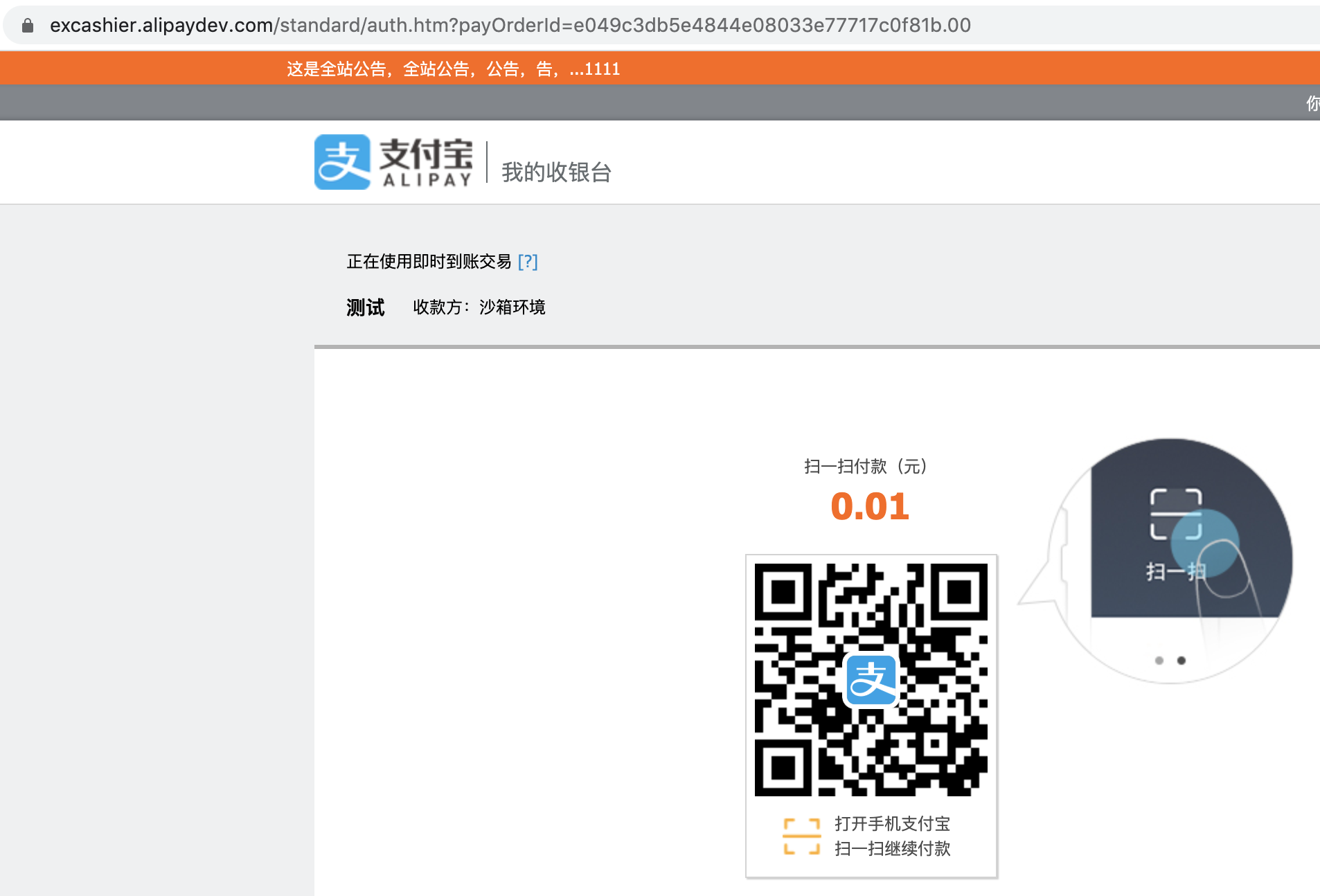
Task: Click 打开手机支付宝 instruction text
Action: (893, 823)
